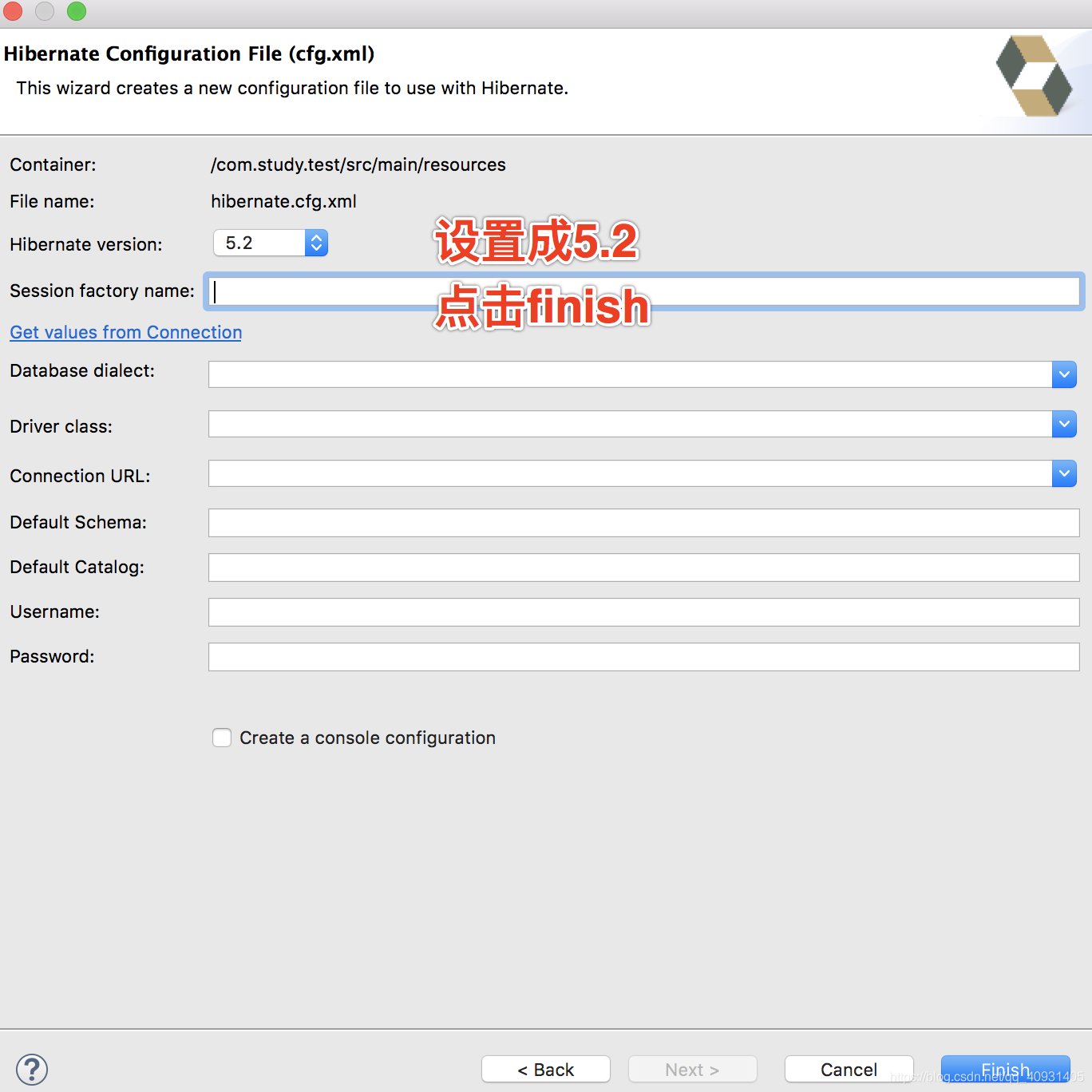The width and height of the screenshot is (1092, 1092).
Task: Open the wizard help icon
Action: pyautogui.click(x=32, y=1070)
